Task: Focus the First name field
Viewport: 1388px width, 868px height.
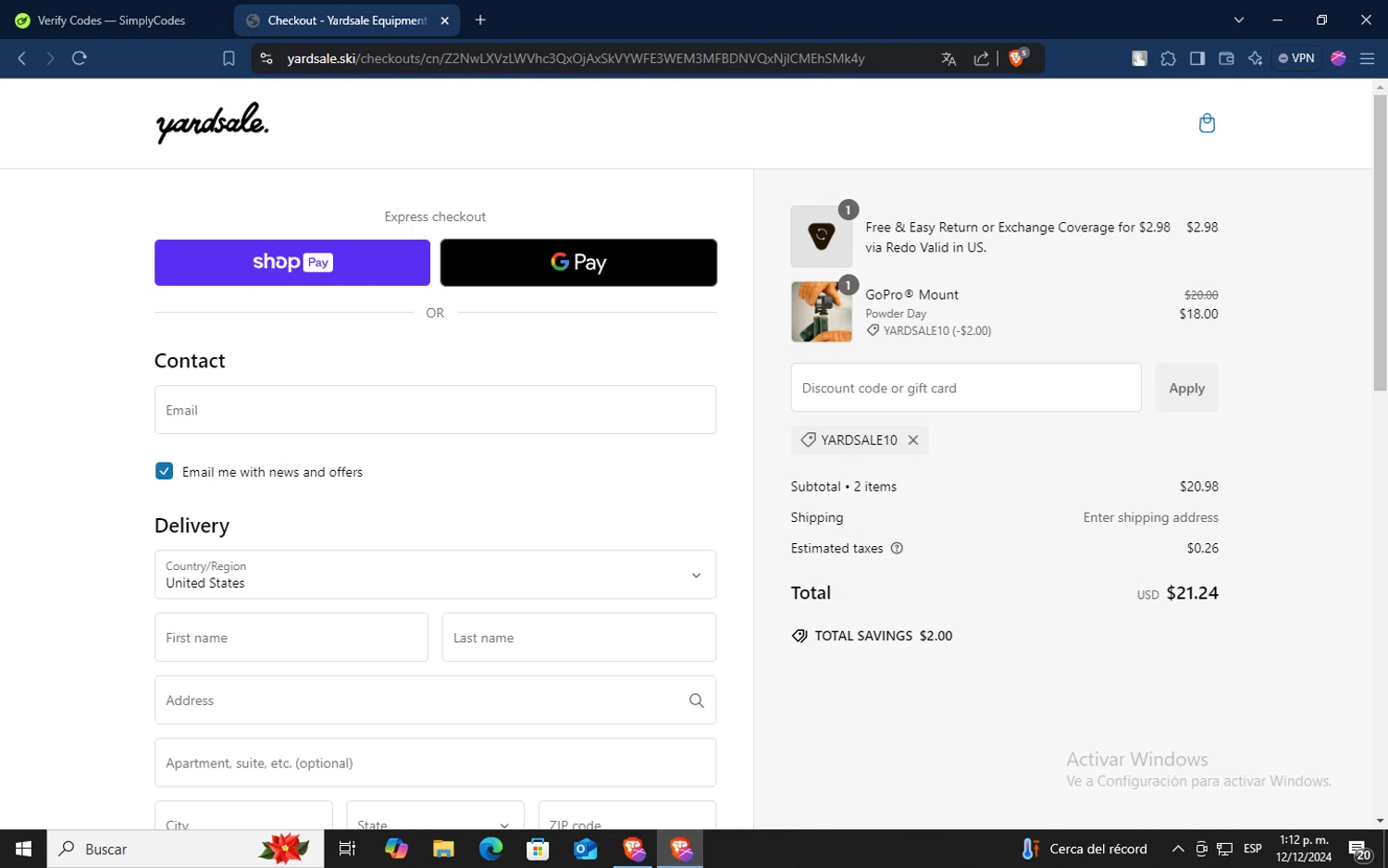Action: (x=291, y=638)
